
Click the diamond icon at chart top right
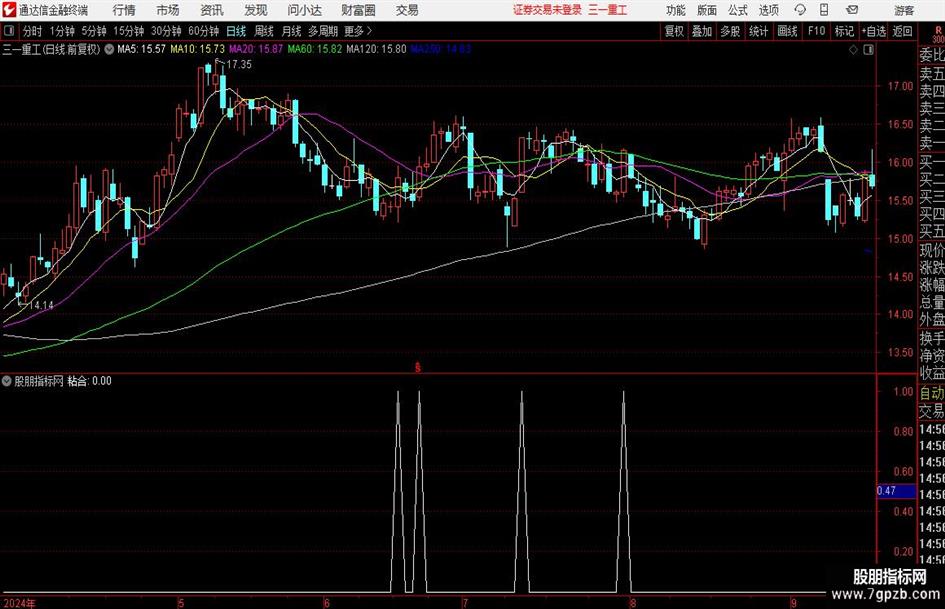click(853, 50)
